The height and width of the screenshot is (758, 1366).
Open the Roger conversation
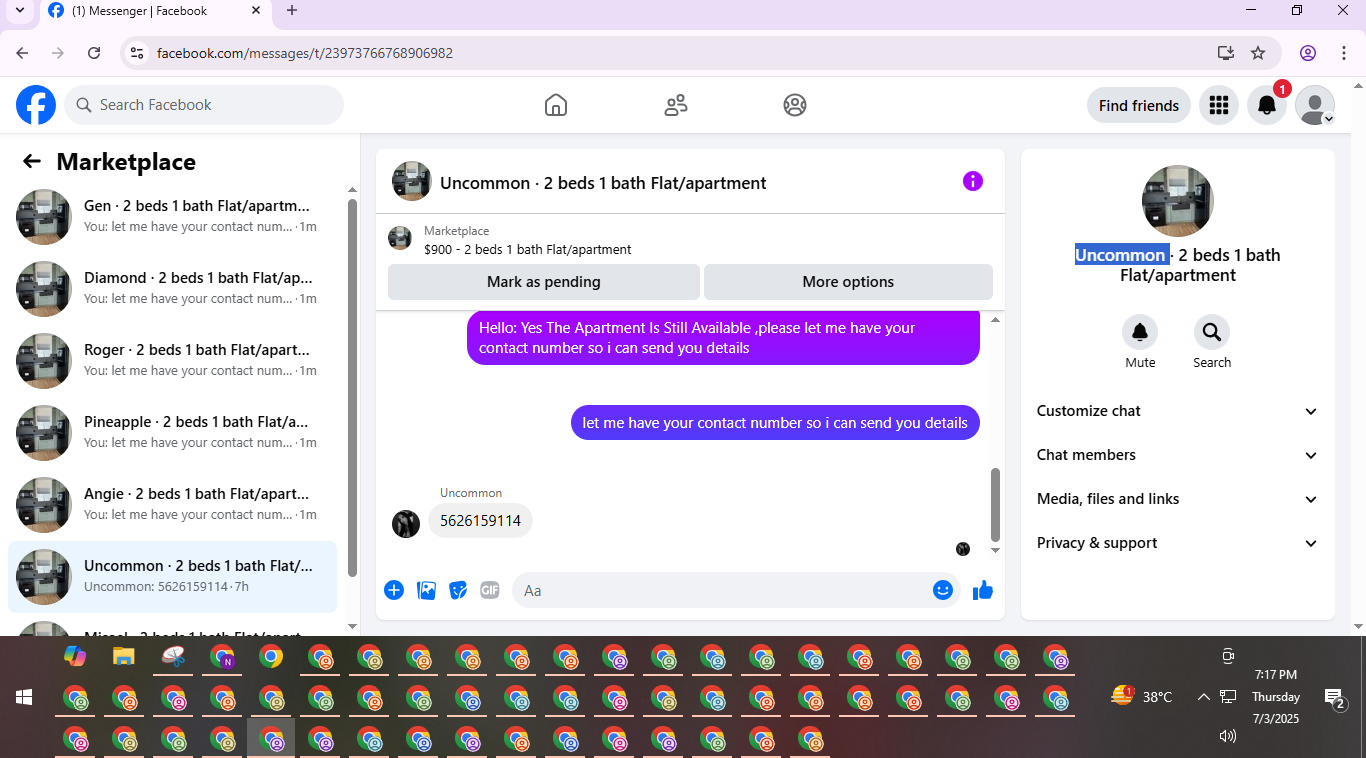point(173,360)
